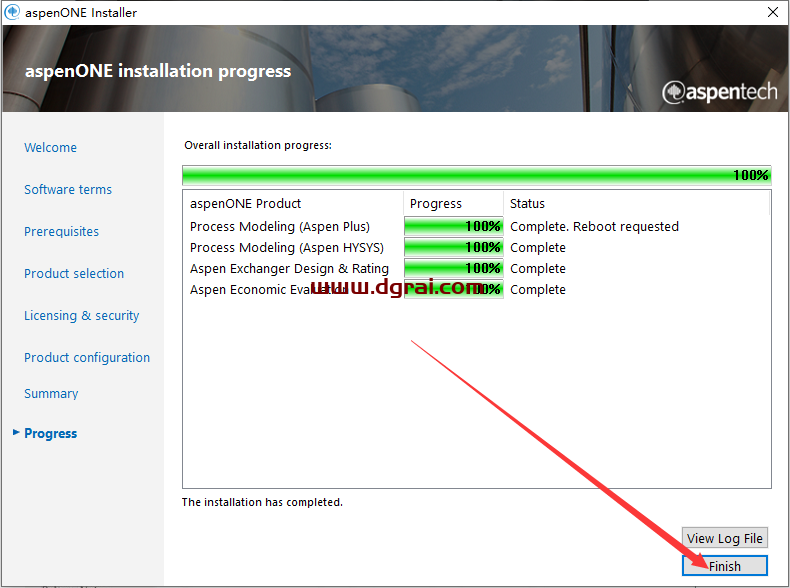790x588 pixels.
Task: Select Aspen Economic Evaluation row
Action: 477,289
